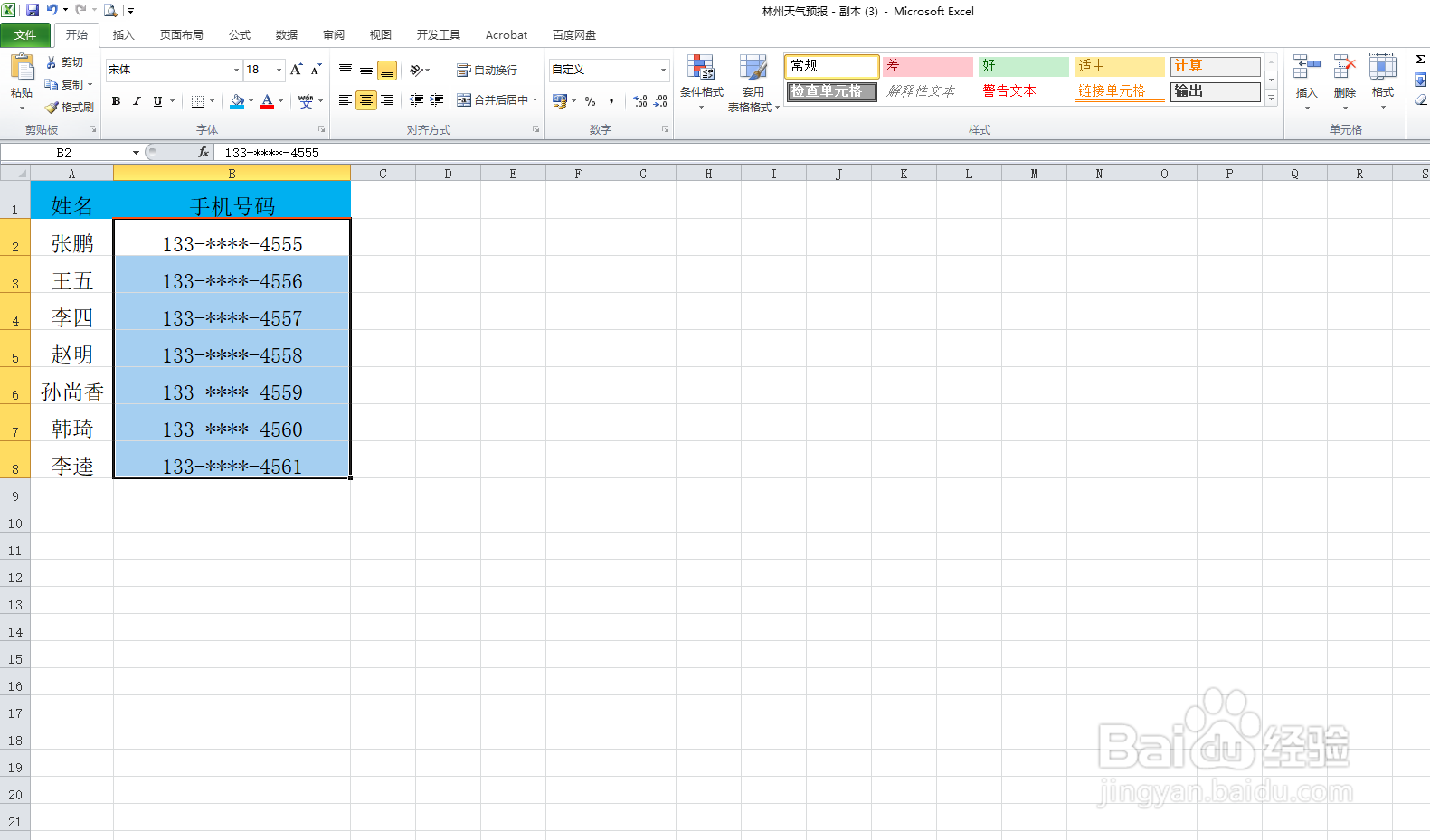Apply percent style
Image resolution: width=1430 pixels, height=840 pixels.
pyautogui.click(x=590, y=101)
